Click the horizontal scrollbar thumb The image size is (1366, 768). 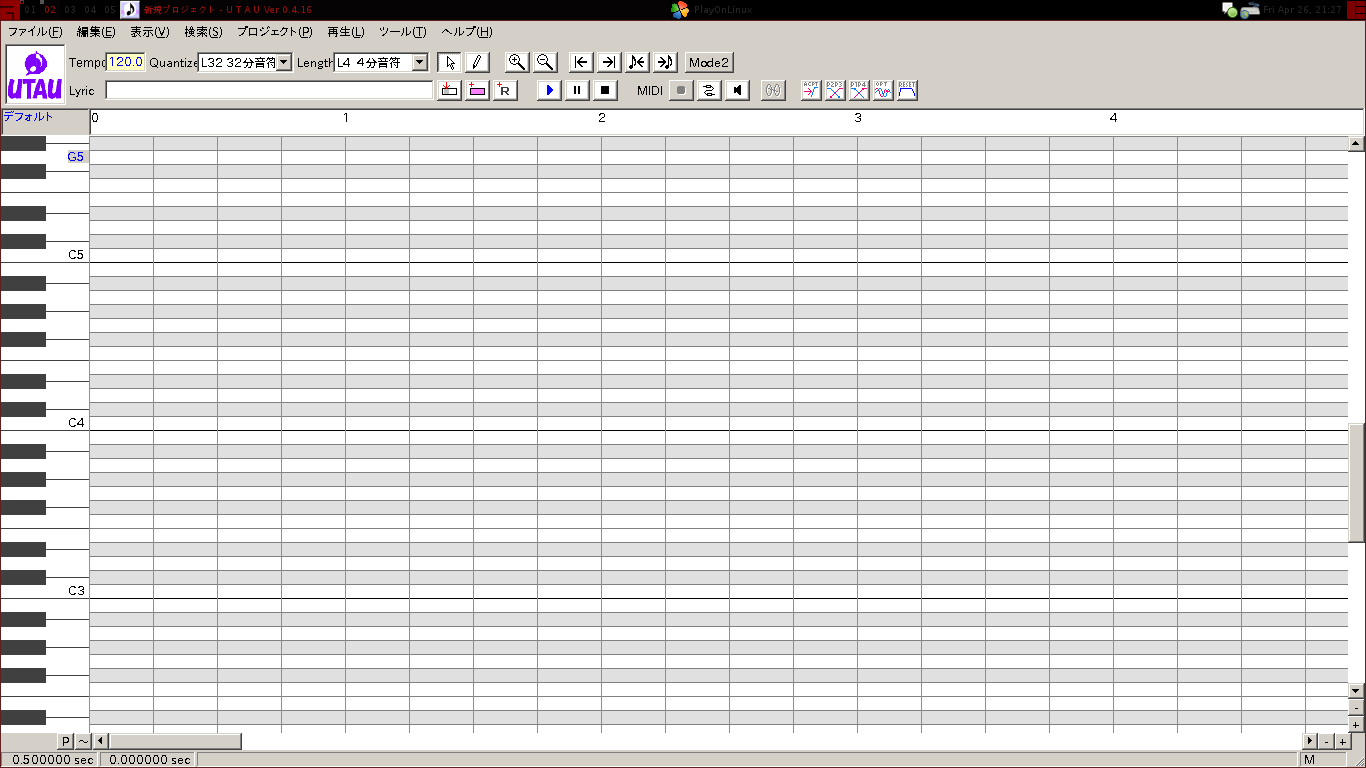click(175, 741)
